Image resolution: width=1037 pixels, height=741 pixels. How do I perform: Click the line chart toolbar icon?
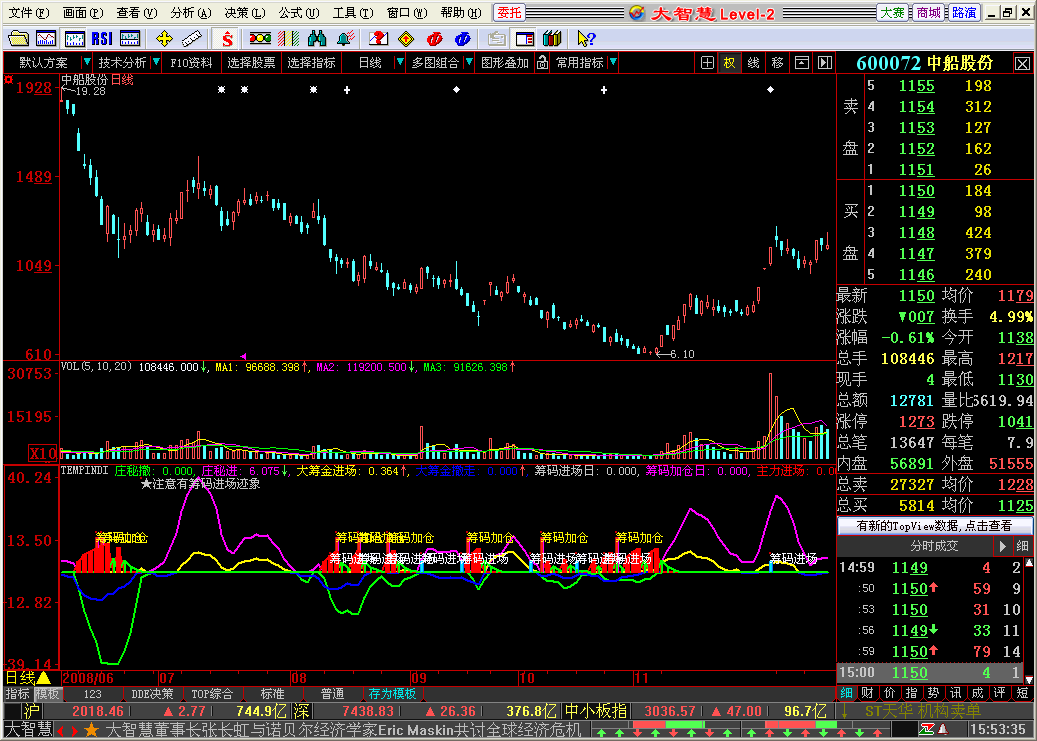[x=46, y=38]
